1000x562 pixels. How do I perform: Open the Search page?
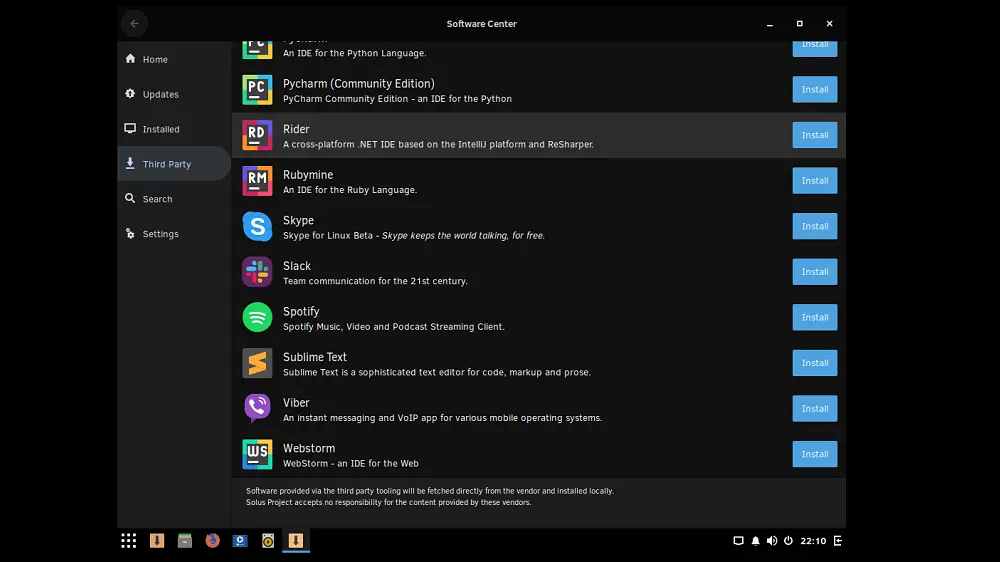173,199
